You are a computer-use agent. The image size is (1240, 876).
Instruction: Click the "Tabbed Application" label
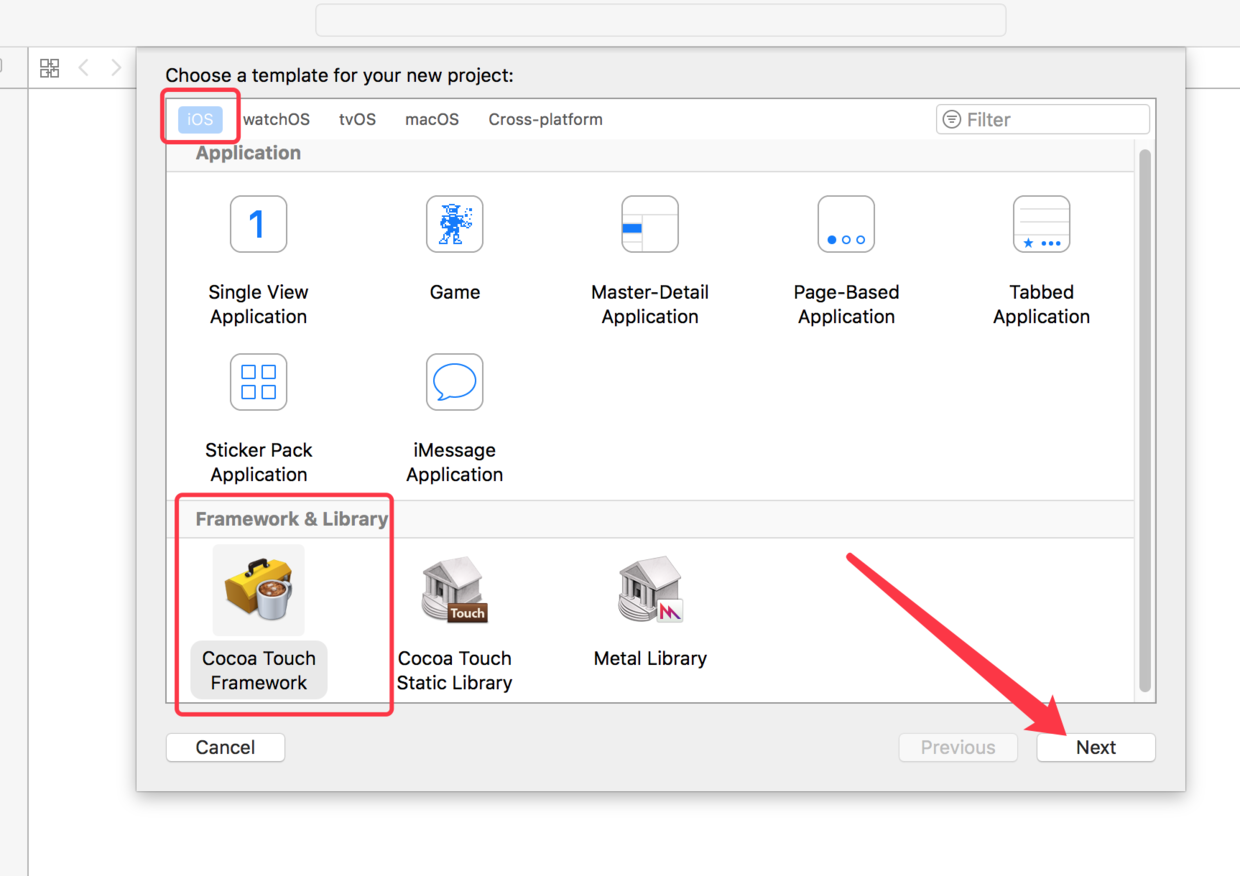point(1042,304)
